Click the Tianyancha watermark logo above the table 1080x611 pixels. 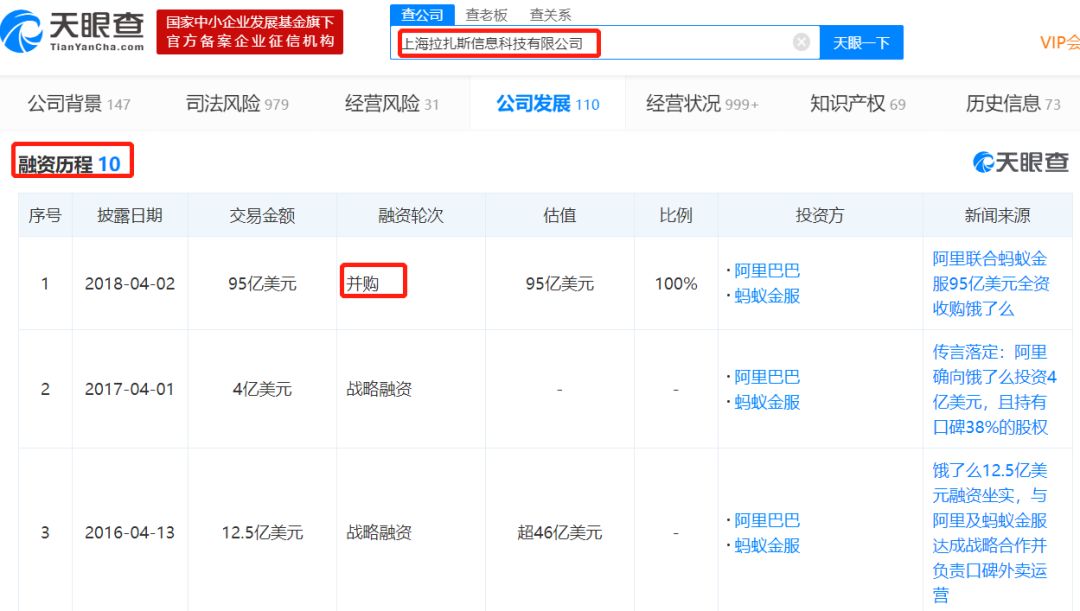pos(1020,161)
